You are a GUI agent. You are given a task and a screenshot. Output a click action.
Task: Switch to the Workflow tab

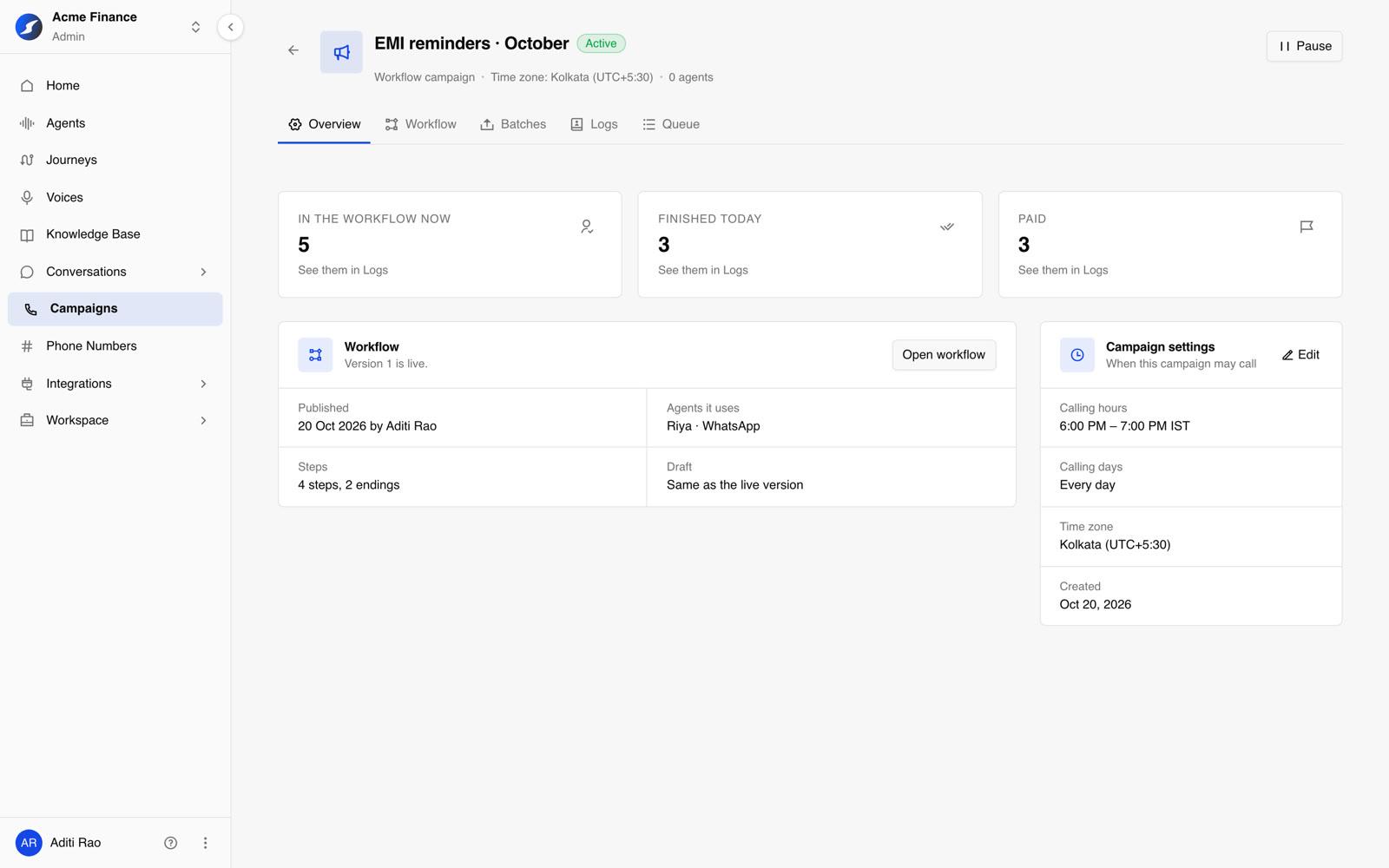pos(421,124)
